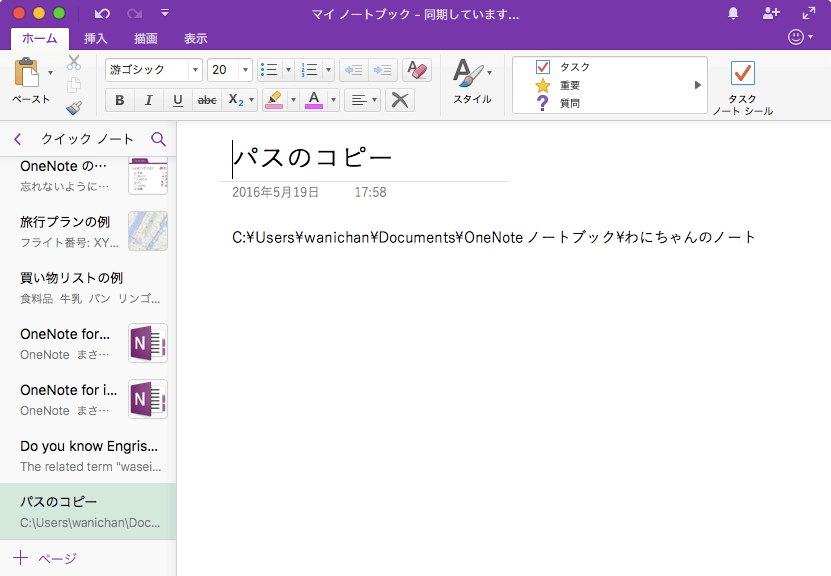Toggle underline formatting
This screenshot has width=831, height=576.
click(x=178, y=100)
